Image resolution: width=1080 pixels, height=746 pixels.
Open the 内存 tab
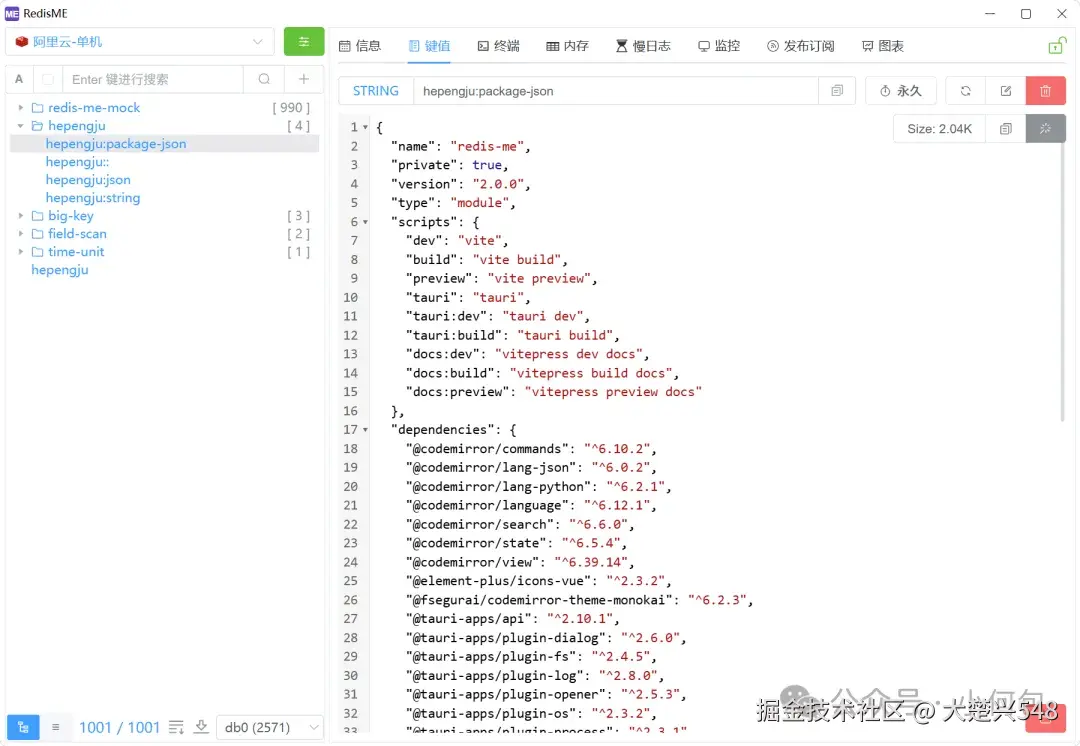568,46
